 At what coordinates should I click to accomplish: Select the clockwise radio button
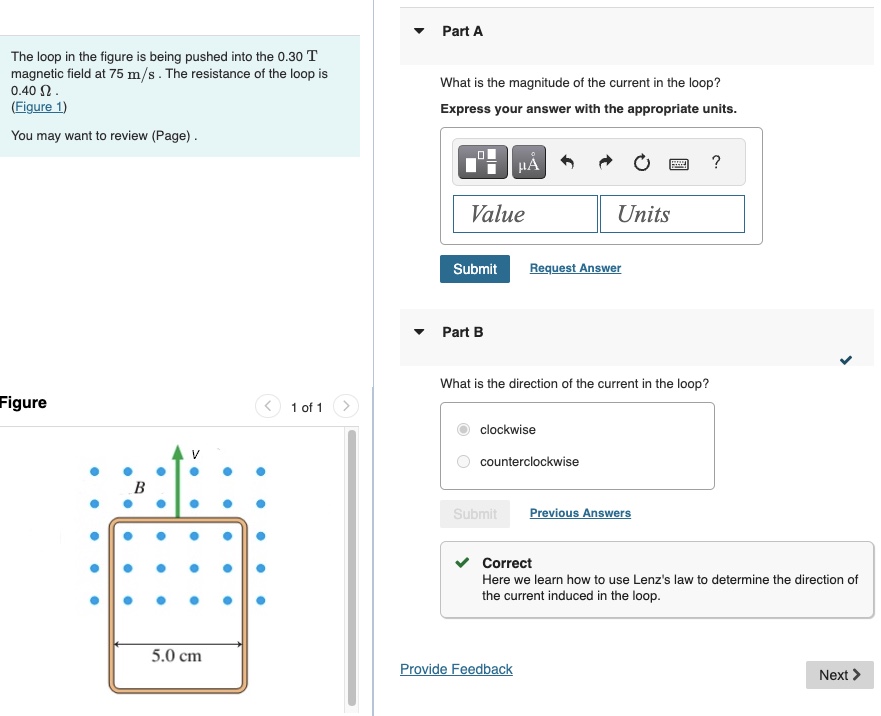463,429
